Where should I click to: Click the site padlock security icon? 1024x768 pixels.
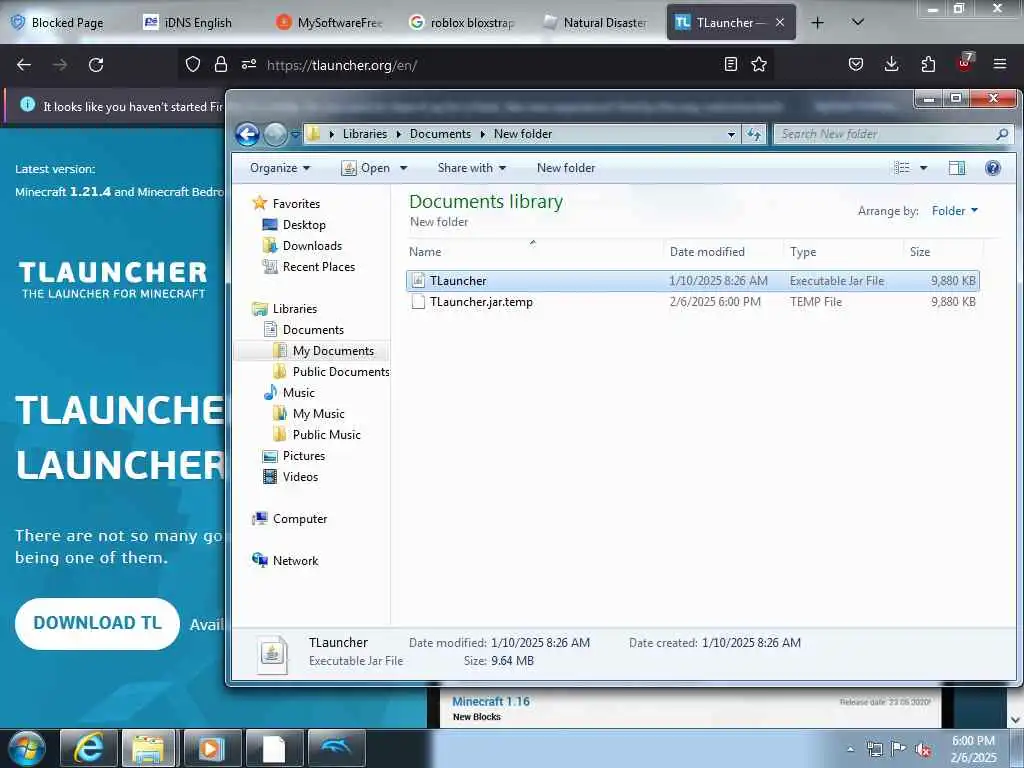pyautogui.click(x=221, y=64)
